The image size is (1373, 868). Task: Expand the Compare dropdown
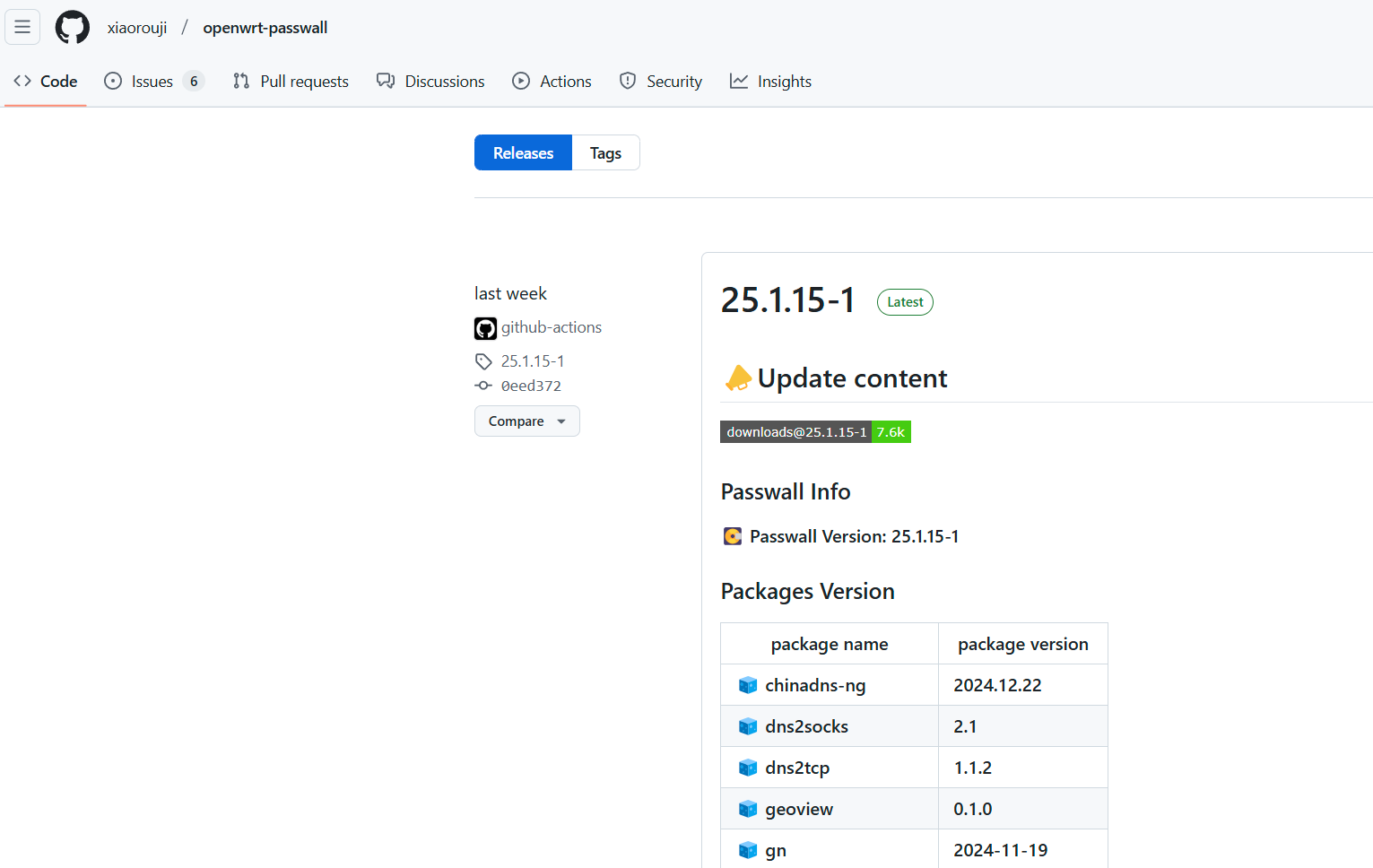click(526, 421)
